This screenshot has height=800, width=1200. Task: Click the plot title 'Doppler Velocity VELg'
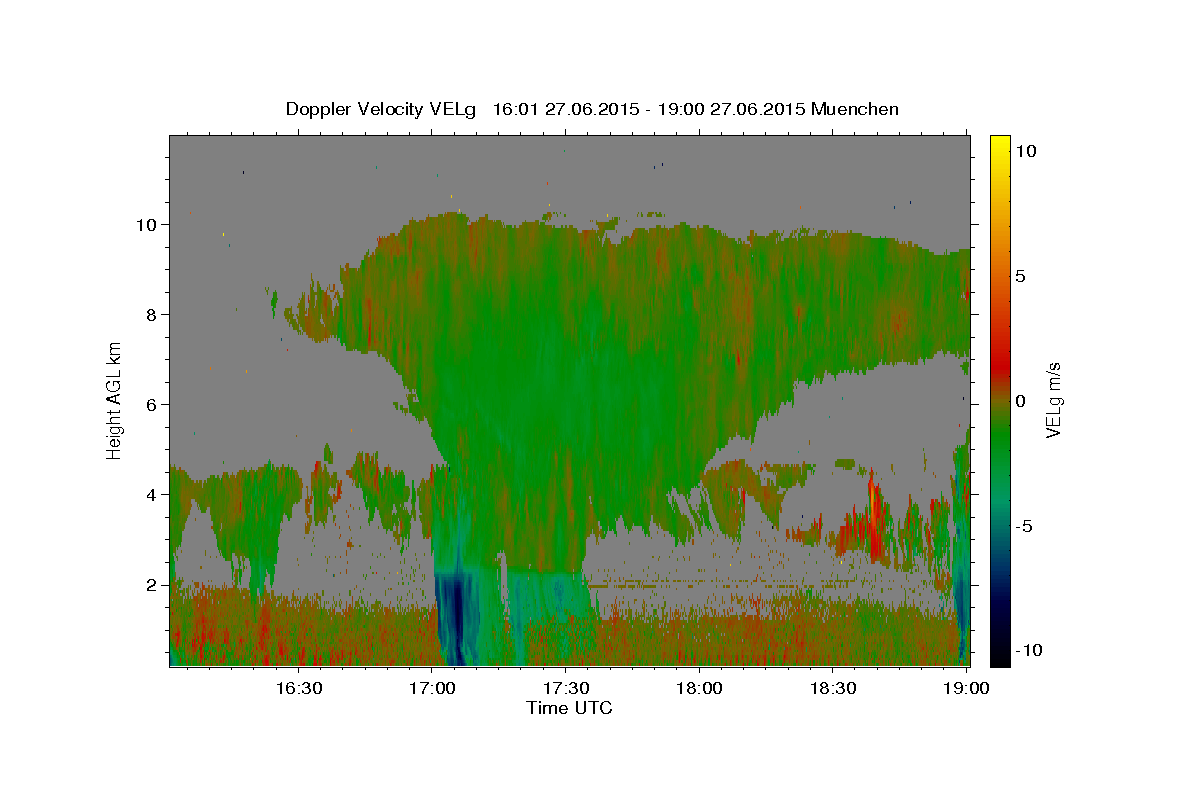coord(382,109)
